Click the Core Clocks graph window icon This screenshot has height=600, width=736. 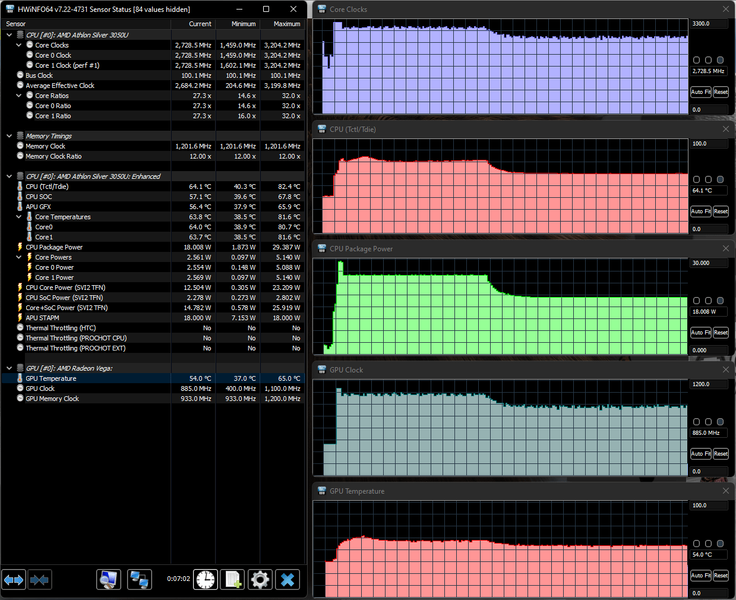[x=322, y=9]
